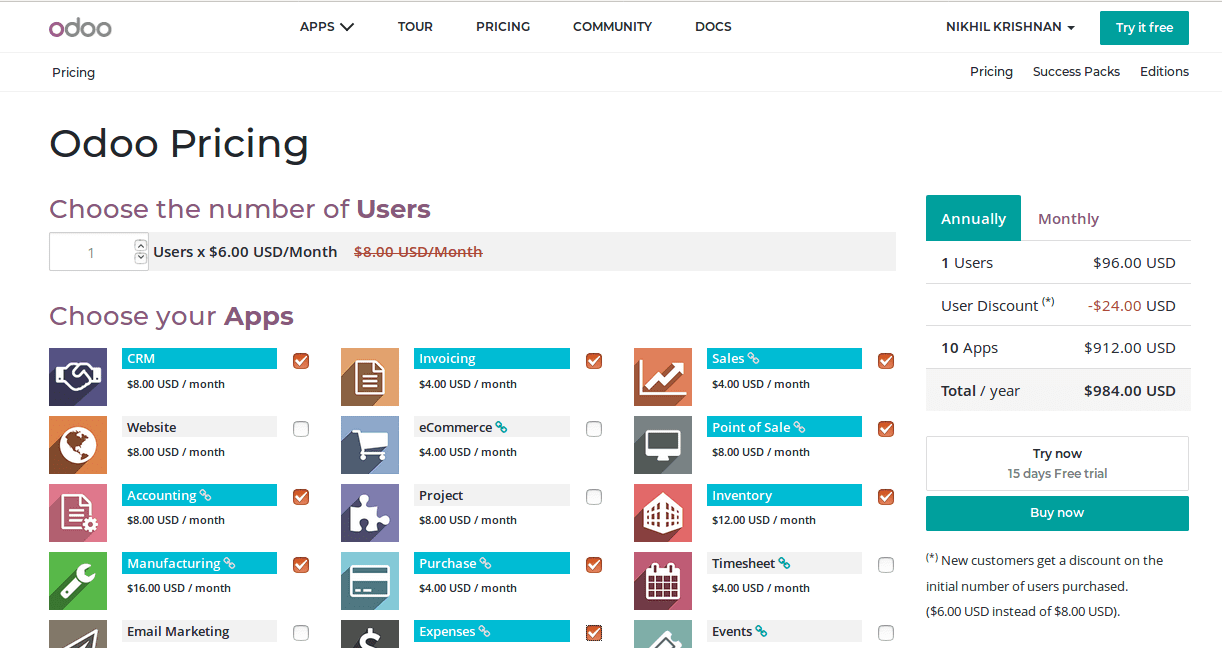This screenshot has width=1222, height=648.
Task: Select the Timesheet calendar icon
Action: coord(663,581)
